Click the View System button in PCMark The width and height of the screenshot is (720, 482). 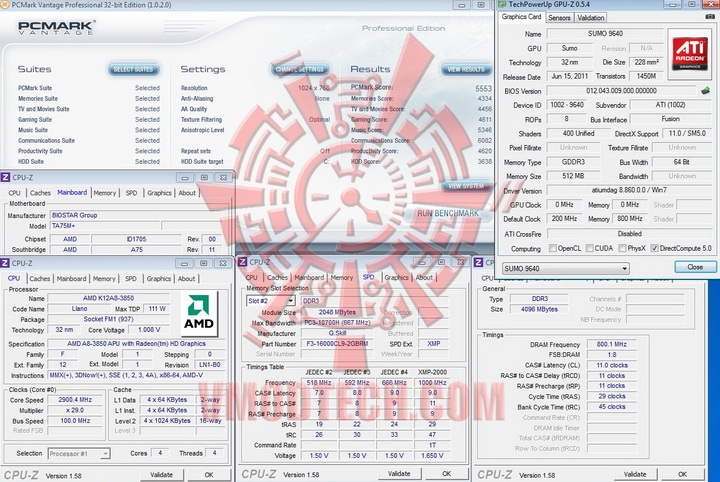[x=466, y=186]
